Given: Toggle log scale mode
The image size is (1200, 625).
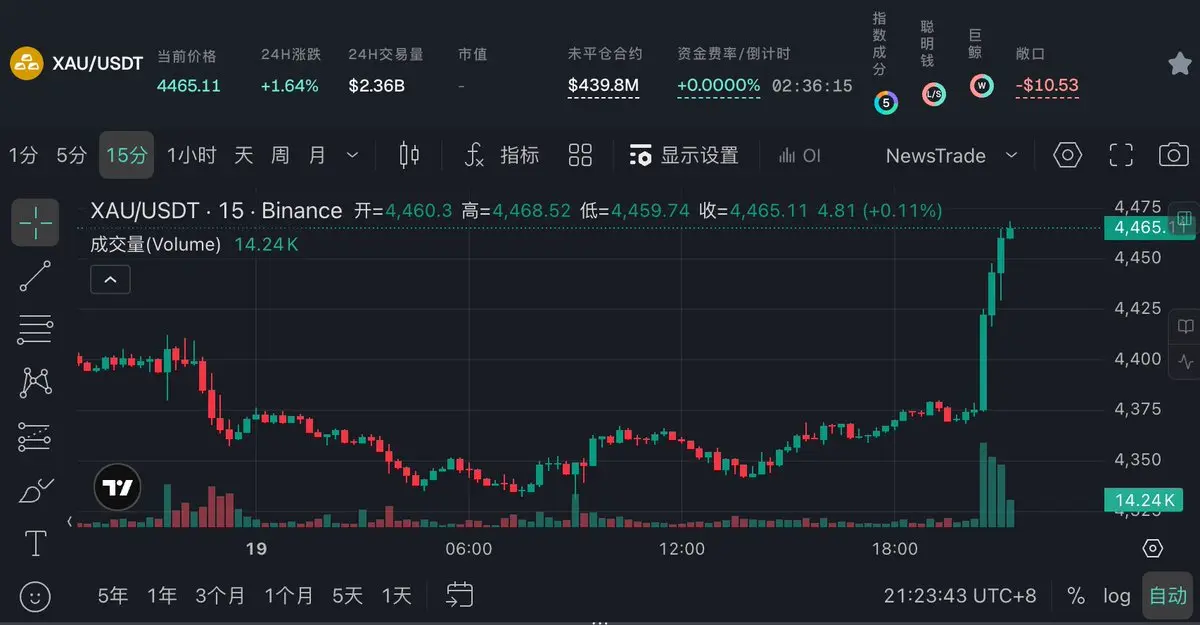Looking at the screenshot, I should (1117, 596).
